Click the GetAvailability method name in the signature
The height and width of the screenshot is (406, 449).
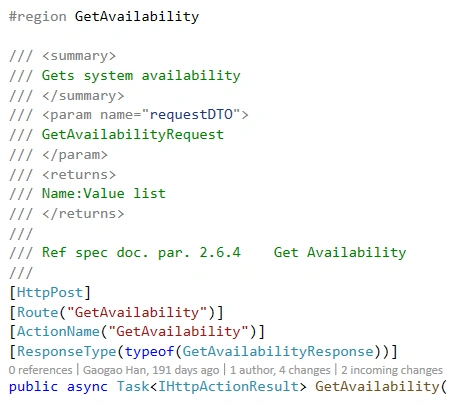377,386
